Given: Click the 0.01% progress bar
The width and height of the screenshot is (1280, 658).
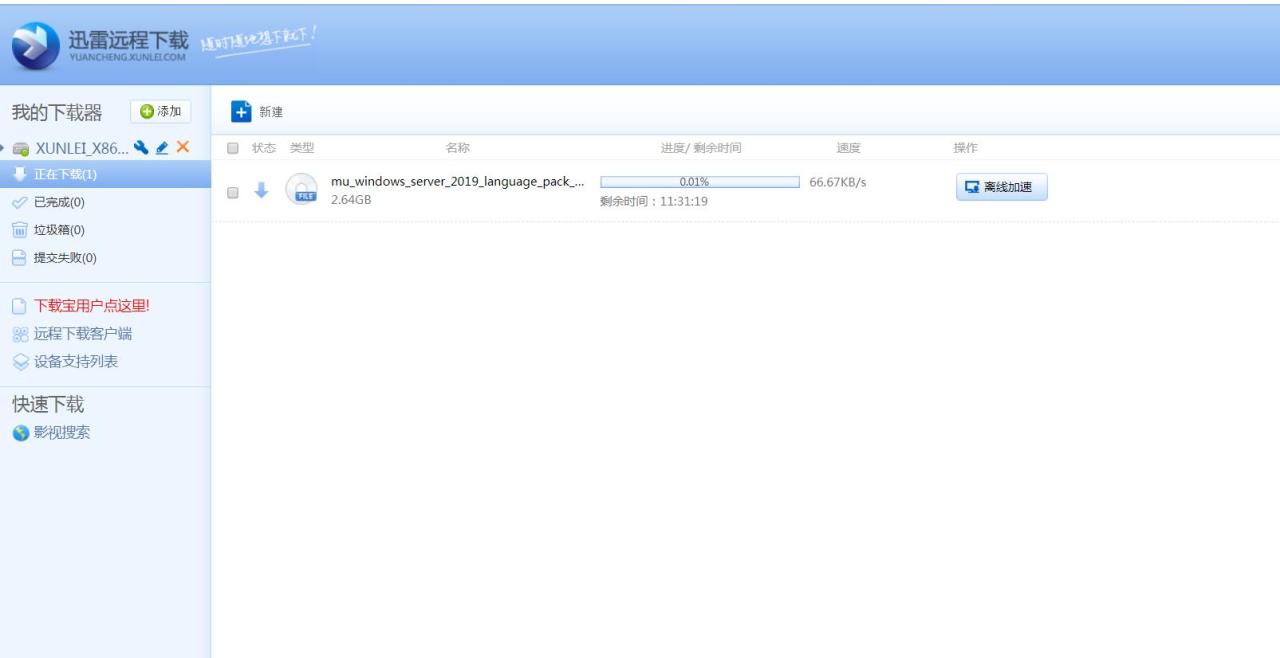Looking at the screenshot, I should 700,182.
